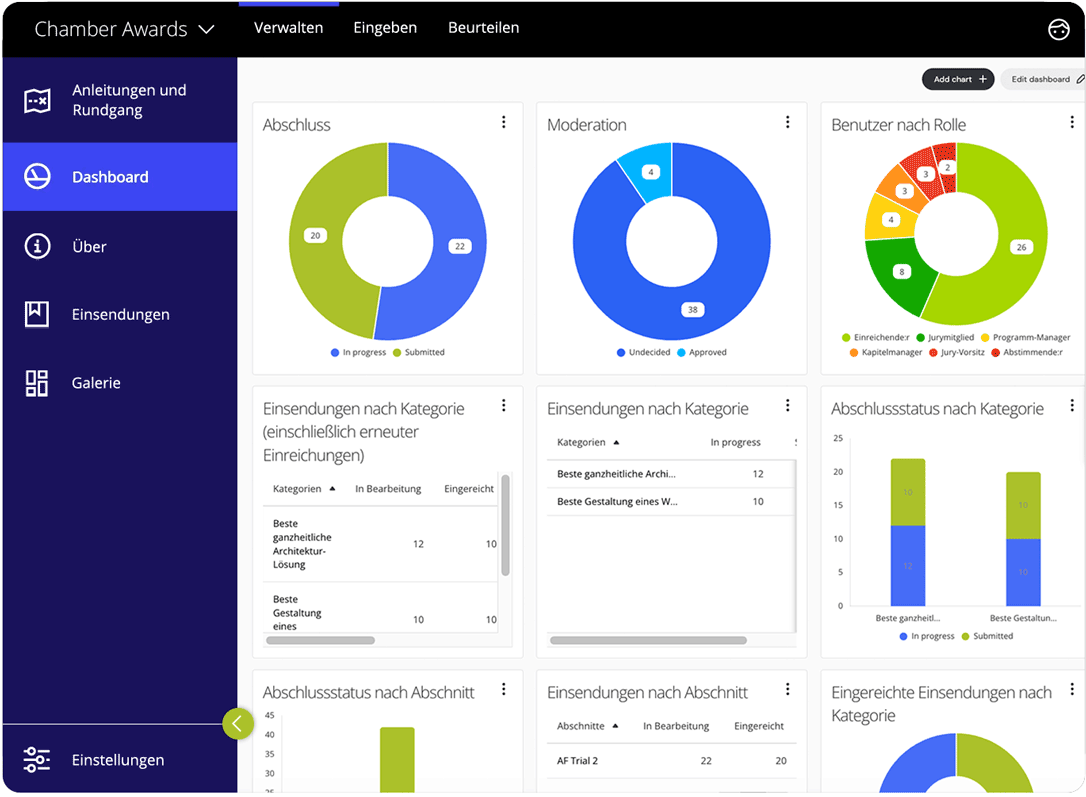The height and width of the screenshot is (797, 1086).
Task: Open the Über info icon
Action: (x=37, y=246)
